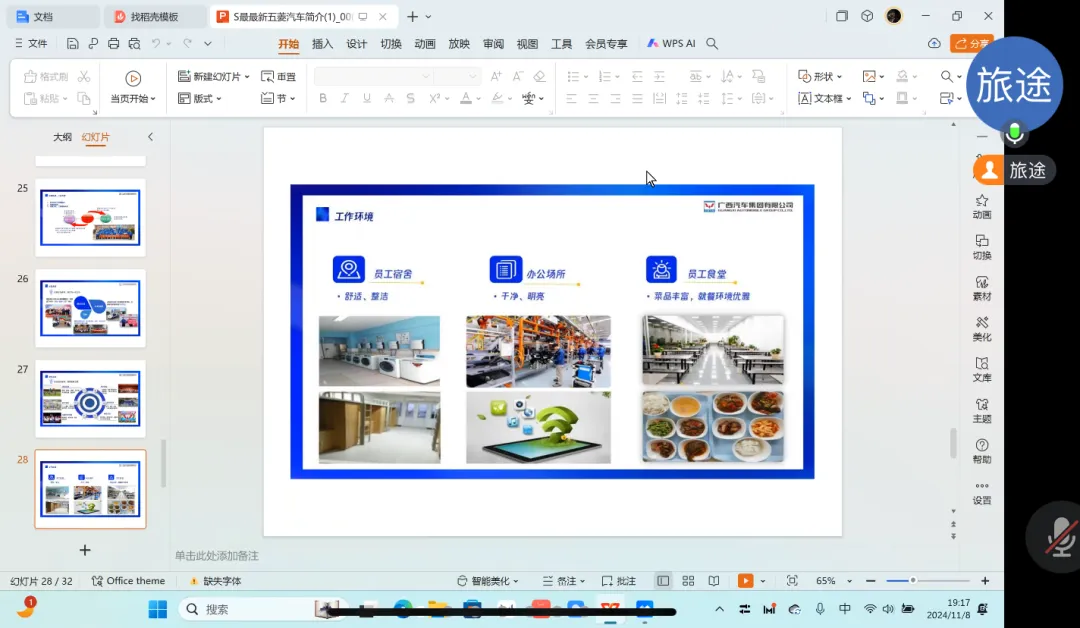Expand the 智能美化 dropdown in status bar
This screenshot has width=1080, height=628.
489,581
